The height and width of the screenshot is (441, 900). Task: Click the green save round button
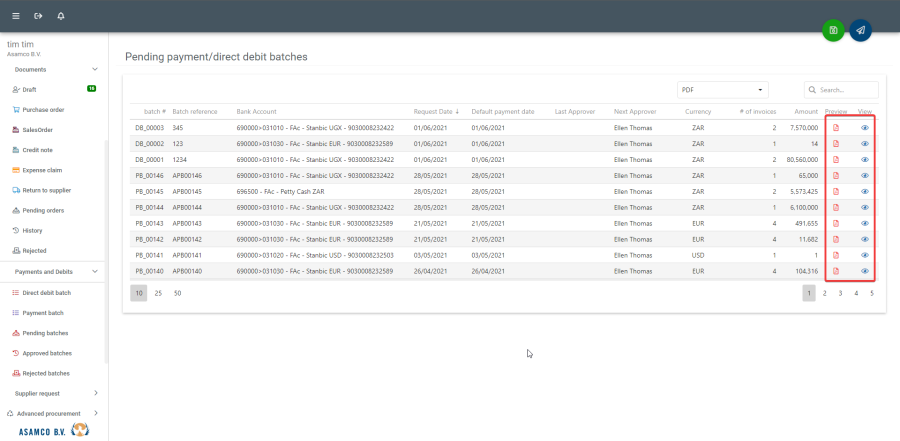click(833, 30)
